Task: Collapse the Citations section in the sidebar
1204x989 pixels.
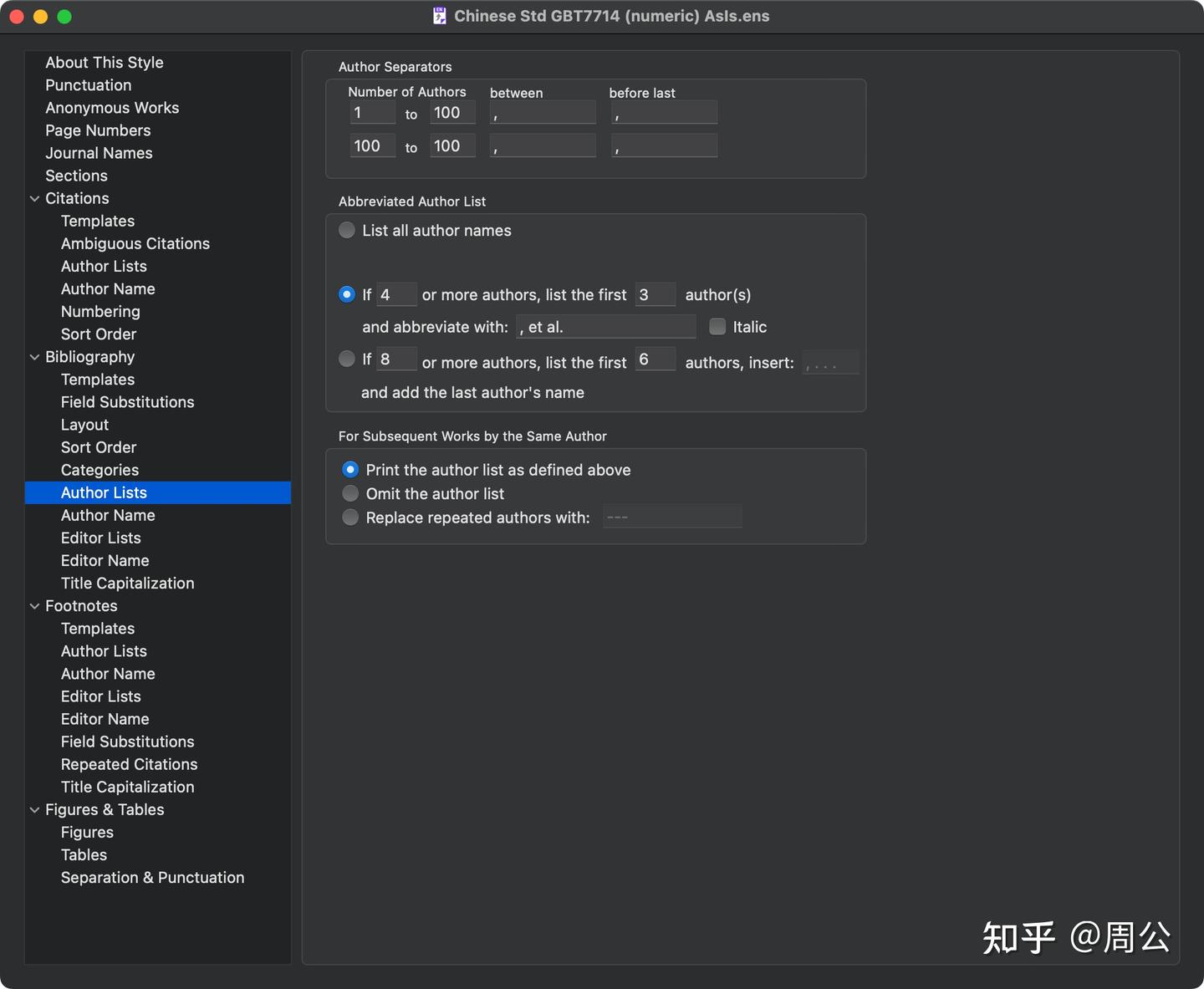Action: [x=35, y=199]
